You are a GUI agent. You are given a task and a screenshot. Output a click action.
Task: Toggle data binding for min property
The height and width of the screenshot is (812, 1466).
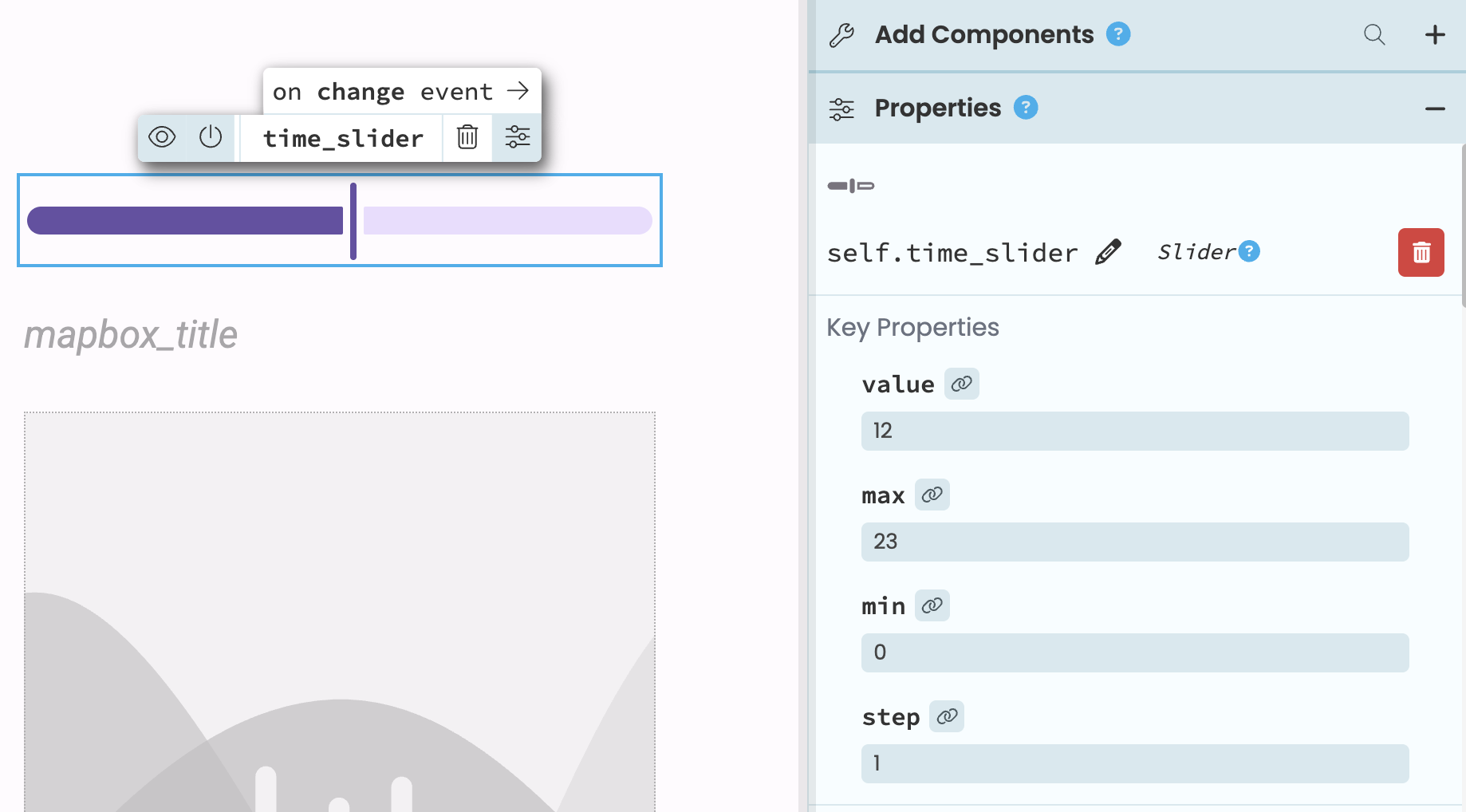click(932, 605)
